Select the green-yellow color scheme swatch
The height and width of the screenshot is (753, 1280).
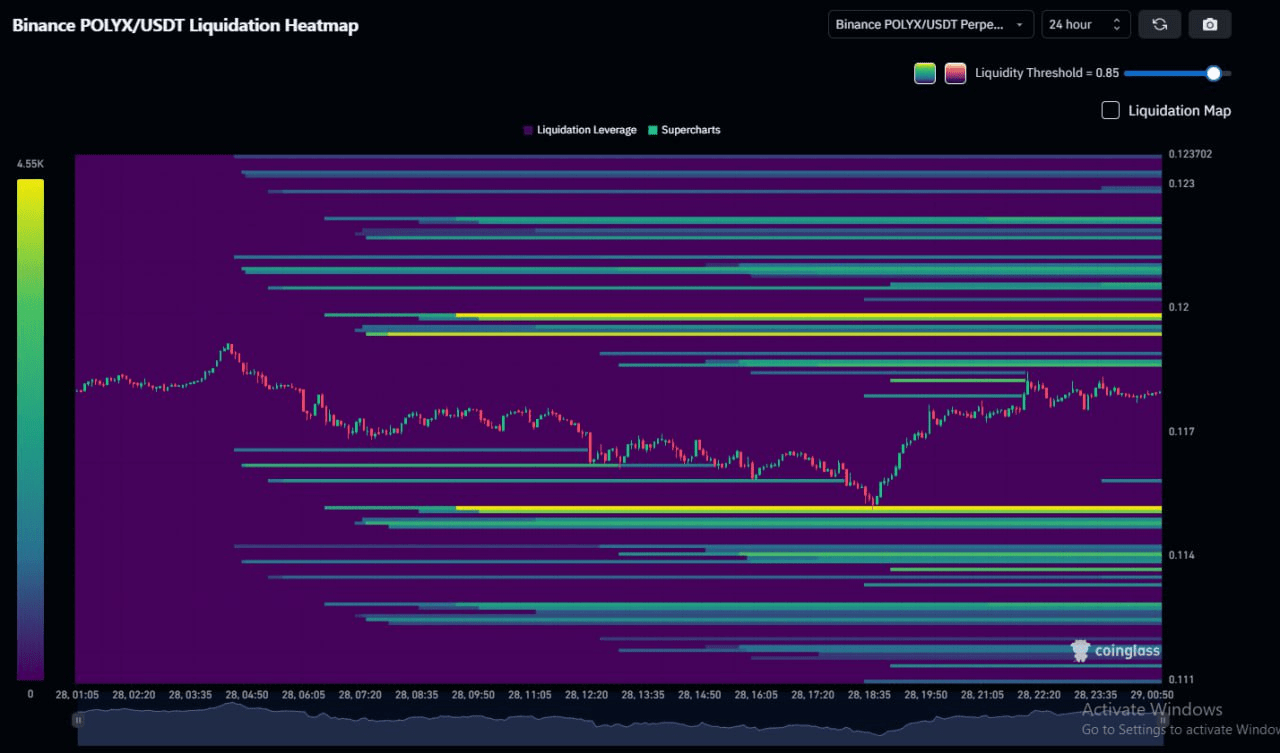click(925, 73)
